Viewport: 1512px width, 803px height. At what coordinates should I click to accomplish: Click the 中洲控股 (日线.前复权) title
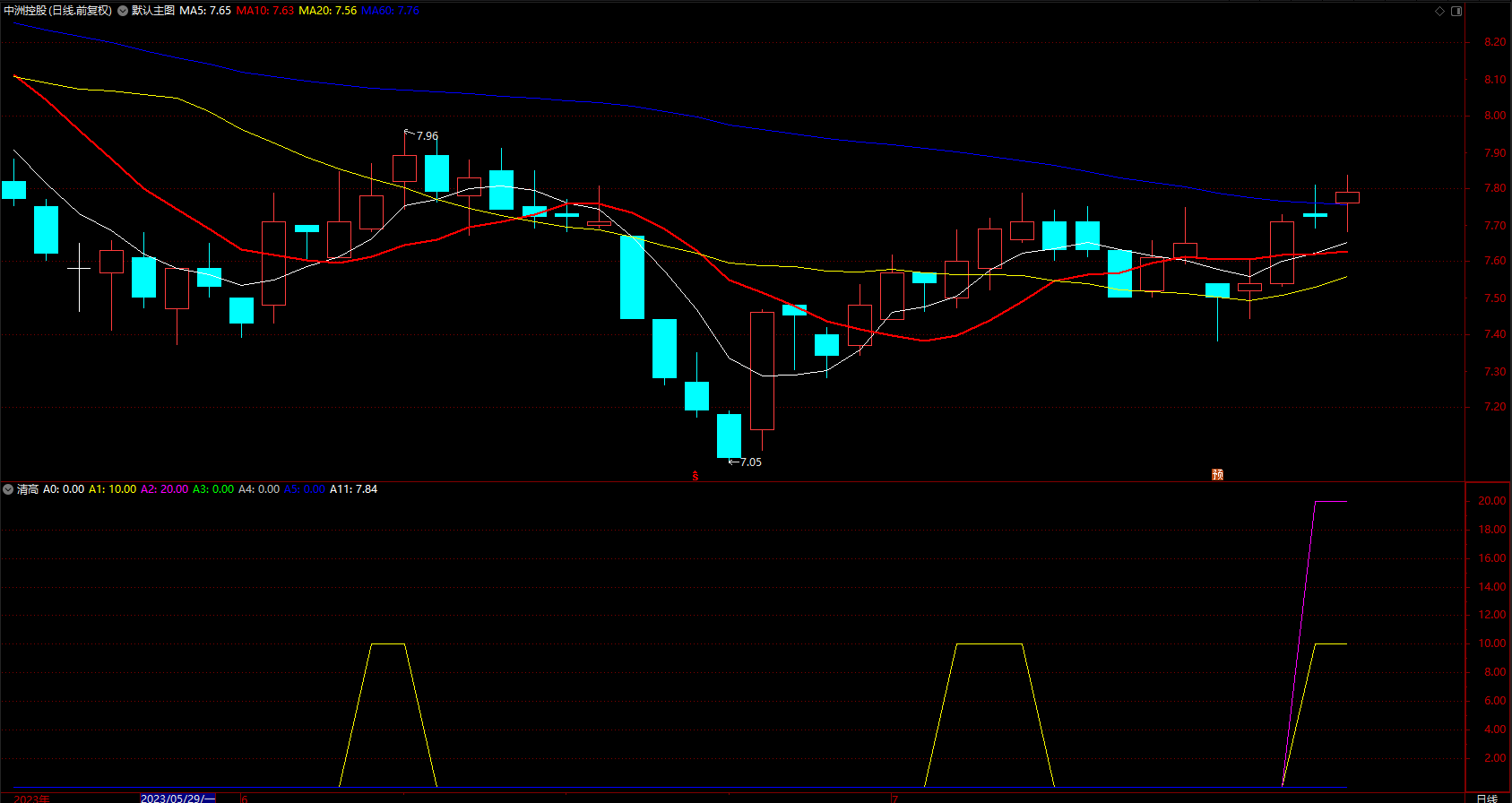click(x=58, y=11)
